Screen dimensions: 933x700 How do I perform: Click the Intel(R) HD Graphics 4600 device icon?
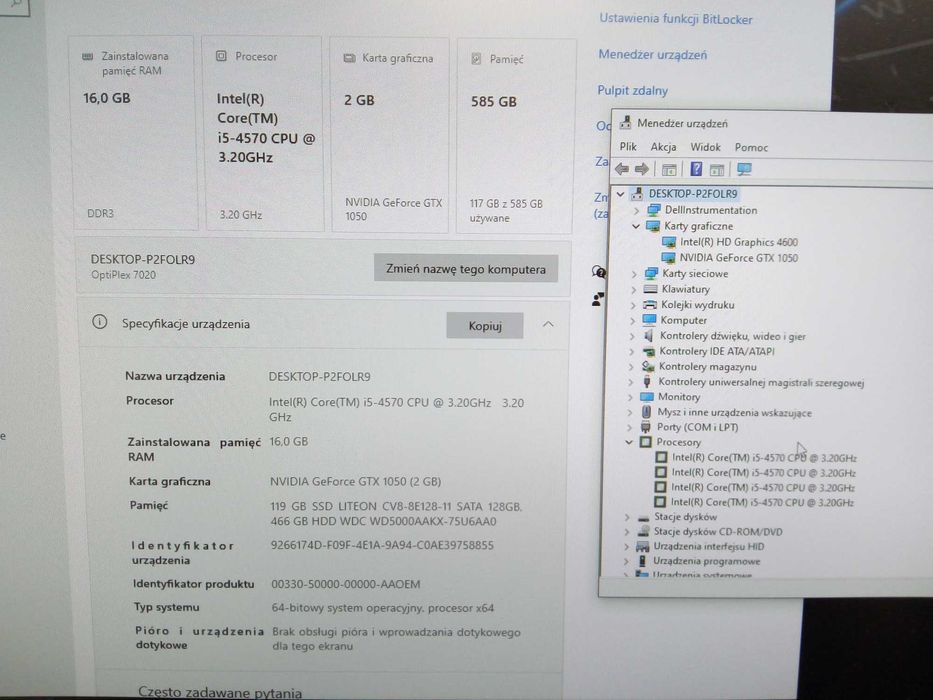pos(669,242)
